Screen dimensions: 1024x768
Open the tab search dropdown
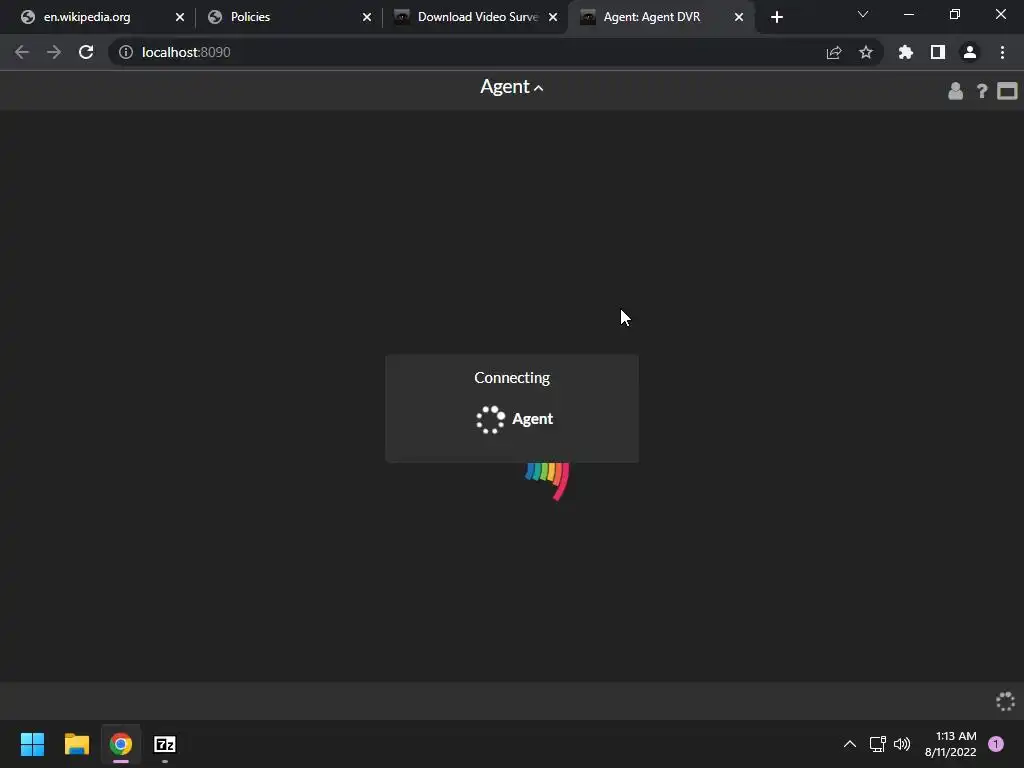point(863,14)
